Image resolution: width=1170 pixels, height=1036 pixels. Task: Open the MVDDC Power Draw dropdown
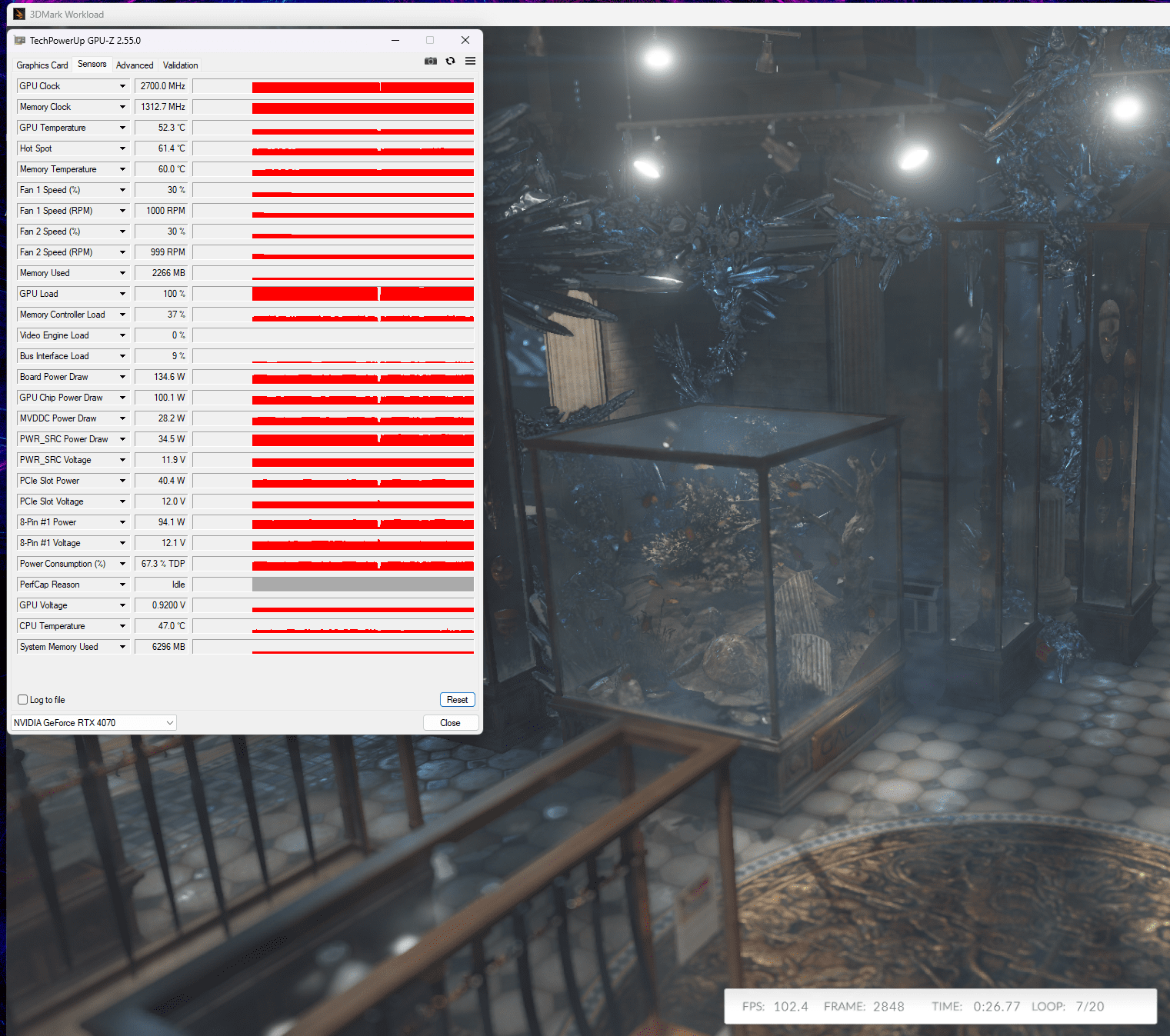(122, 418)
